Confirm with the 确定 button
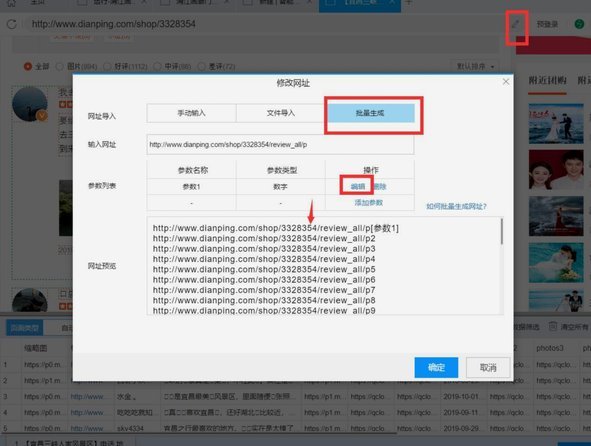The height and width of the screenshot is (446, 591). coord(436,367)
